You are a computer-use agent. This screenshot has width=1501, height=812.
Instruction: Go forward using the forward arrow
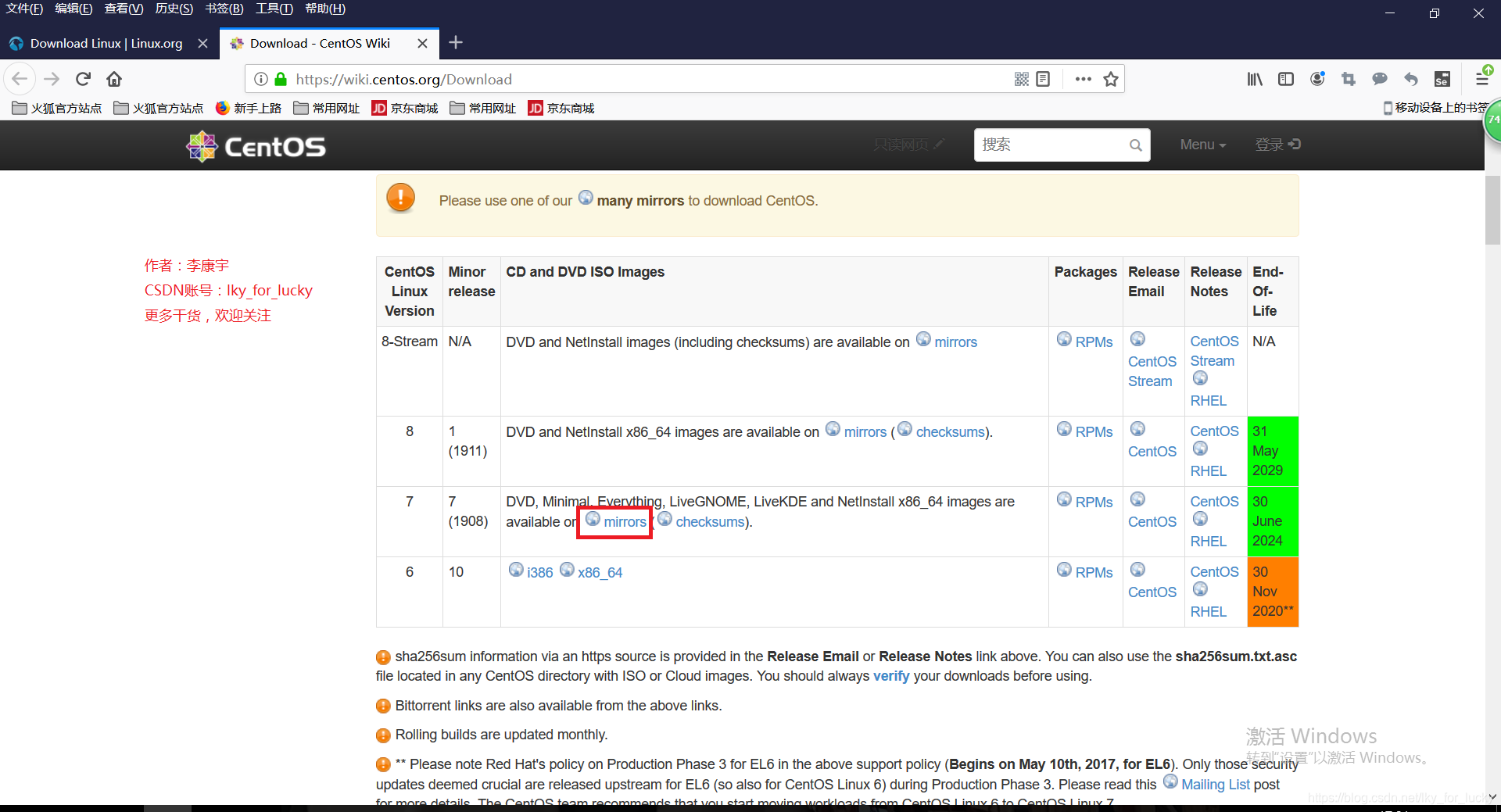click(52, 79)
